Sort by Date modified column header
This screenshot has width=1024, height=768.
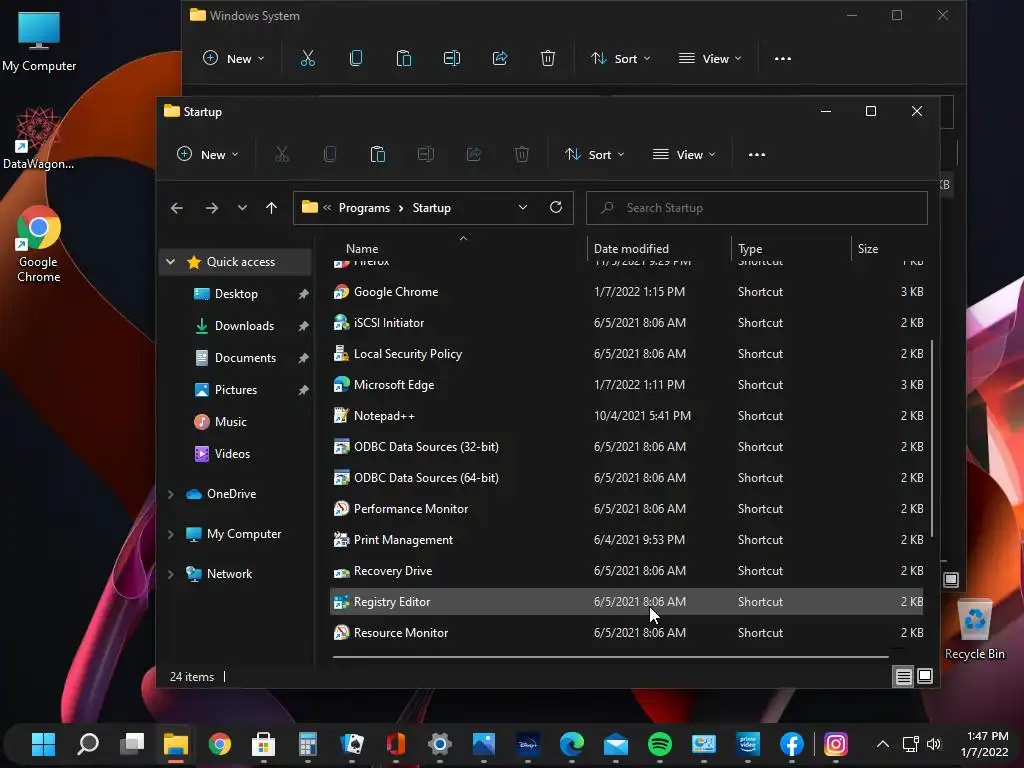[x=659, y=249]
